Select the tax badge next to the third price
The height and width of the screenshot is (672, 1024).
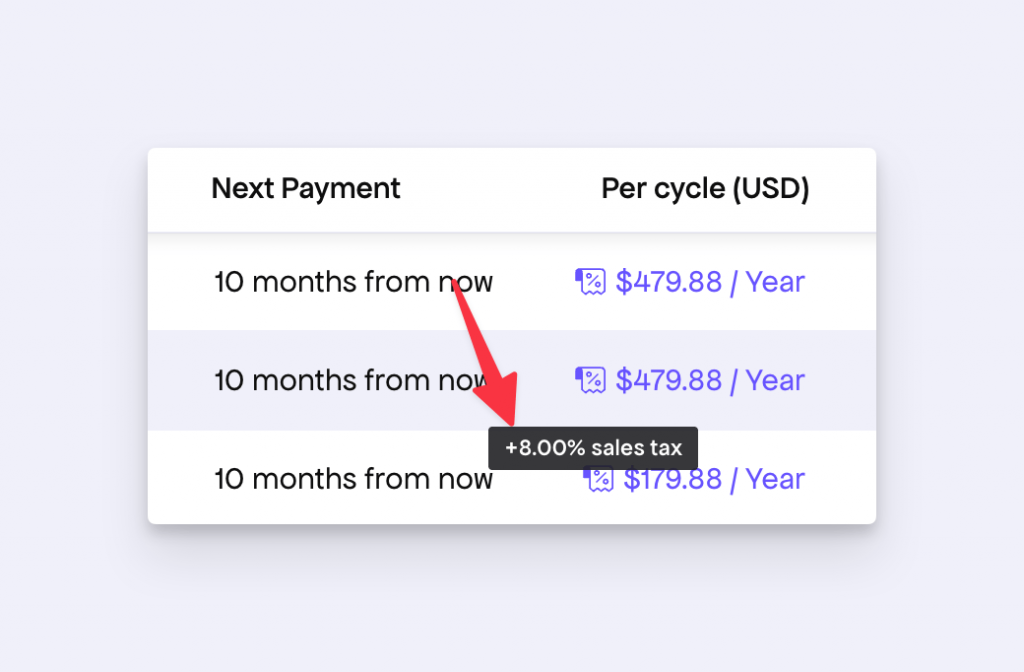pyautogui.click(x=598, y=479)
